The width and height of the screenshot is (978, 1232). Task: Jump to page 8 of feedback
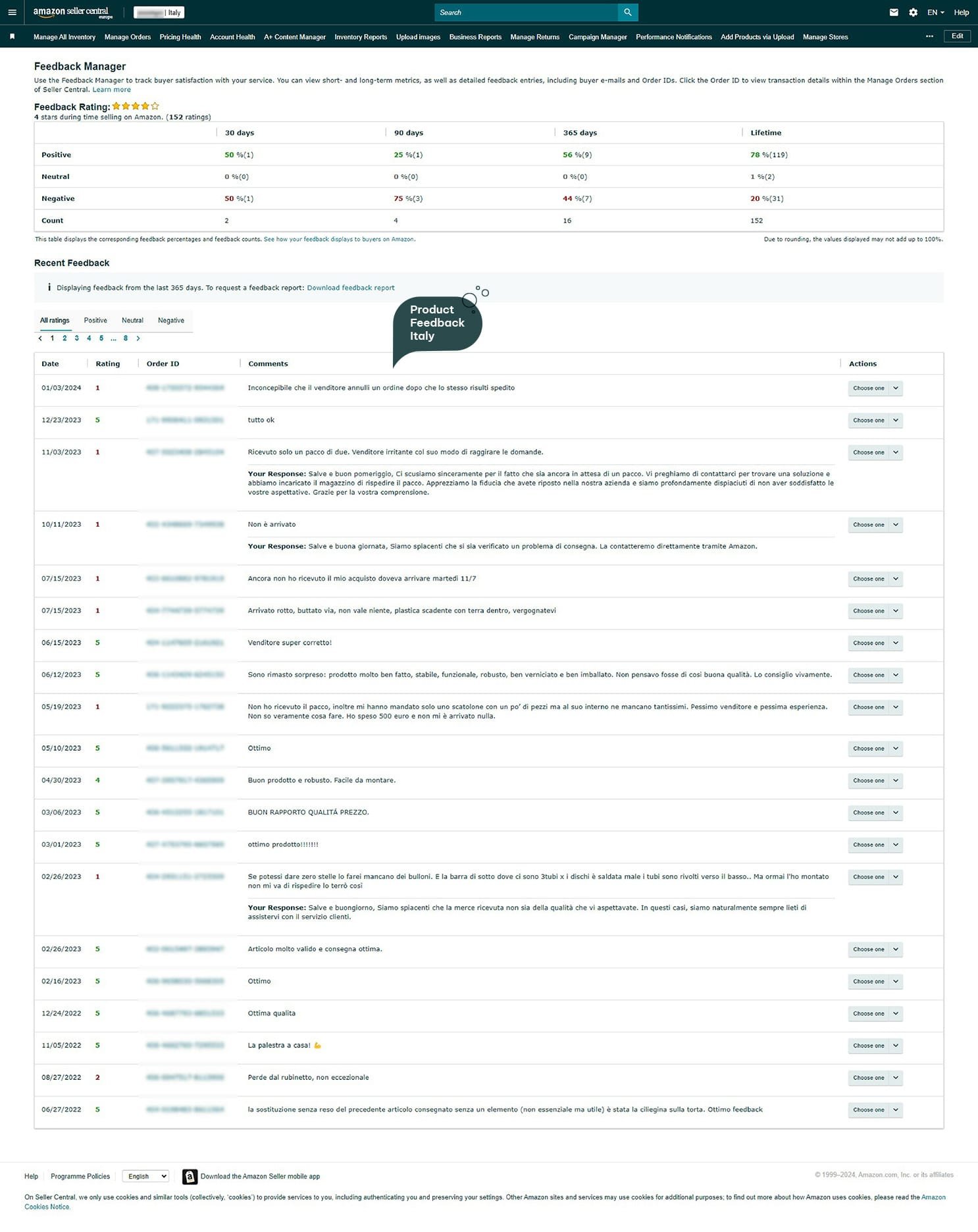[x=126, y=338]
